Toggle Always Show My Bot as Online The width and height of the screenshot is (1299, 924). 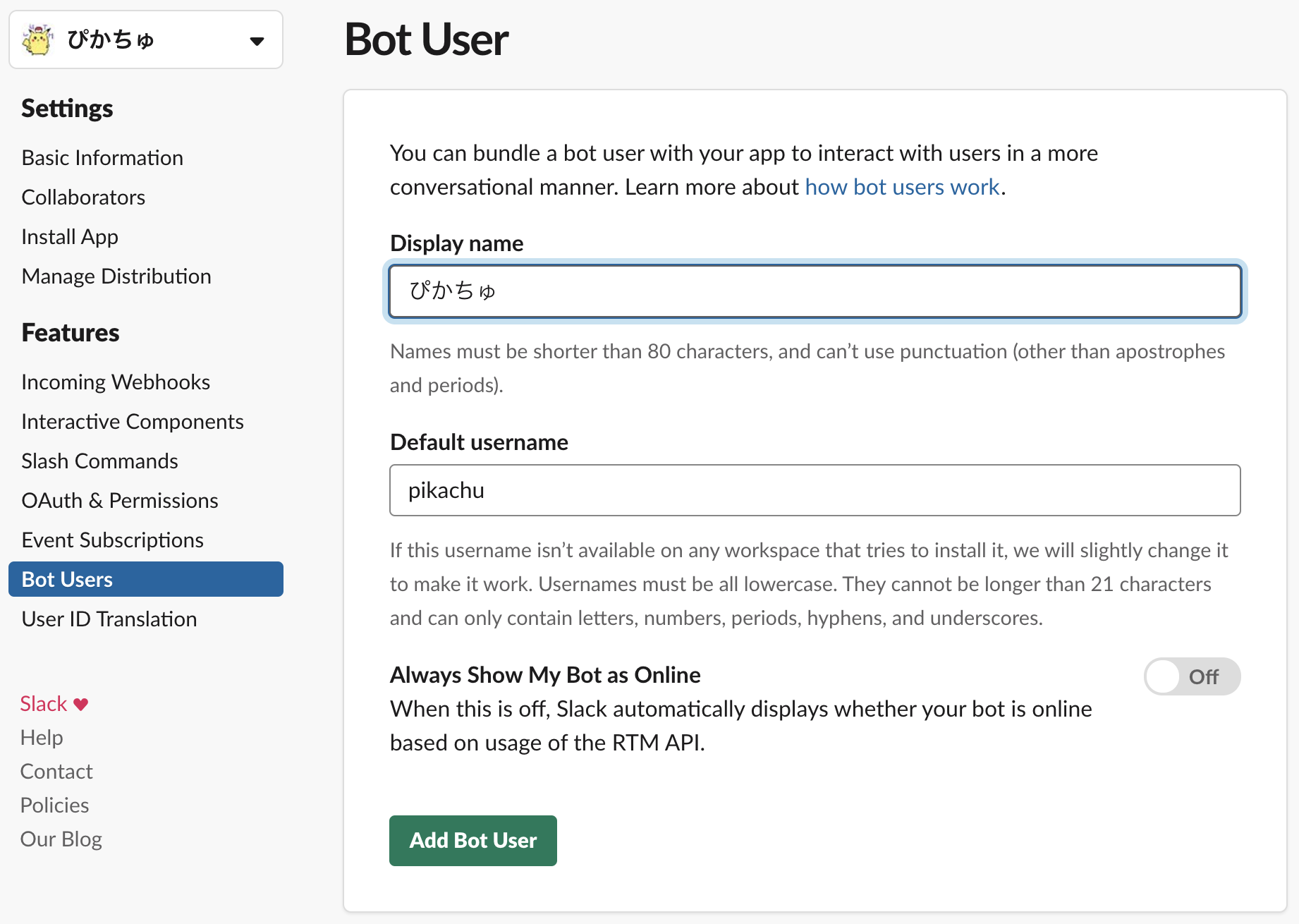1192,676
